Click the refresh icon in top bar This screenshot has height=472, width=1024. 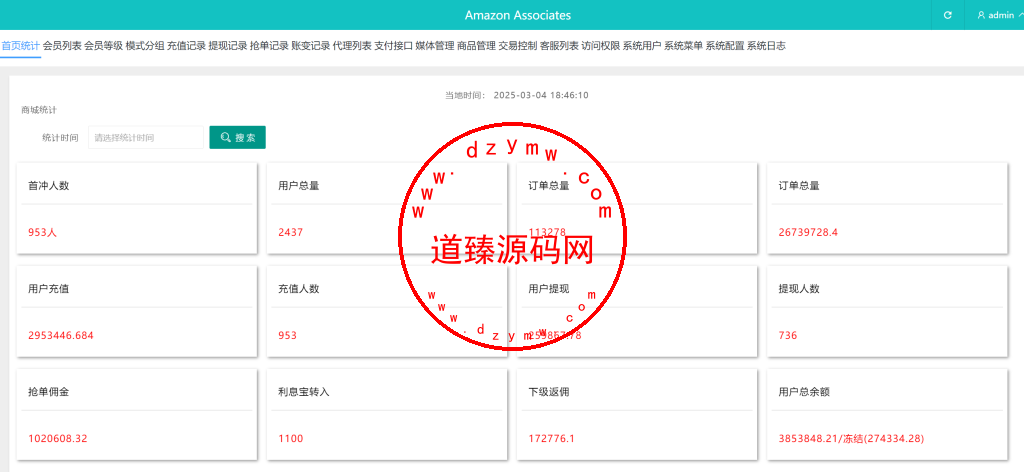(x=948, y=15)
